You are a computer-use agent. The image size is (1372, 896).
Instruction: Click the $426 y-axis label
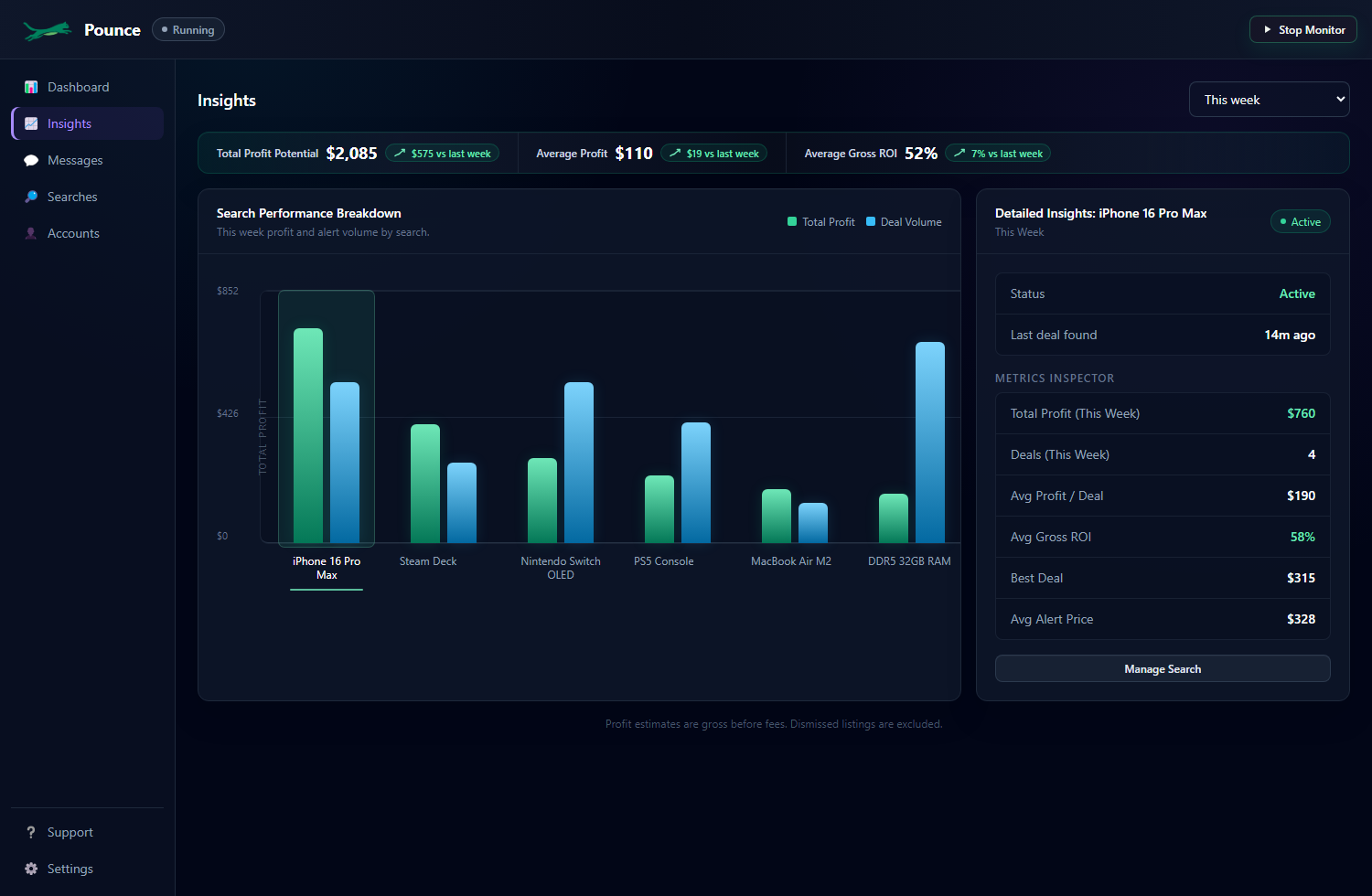228,413
